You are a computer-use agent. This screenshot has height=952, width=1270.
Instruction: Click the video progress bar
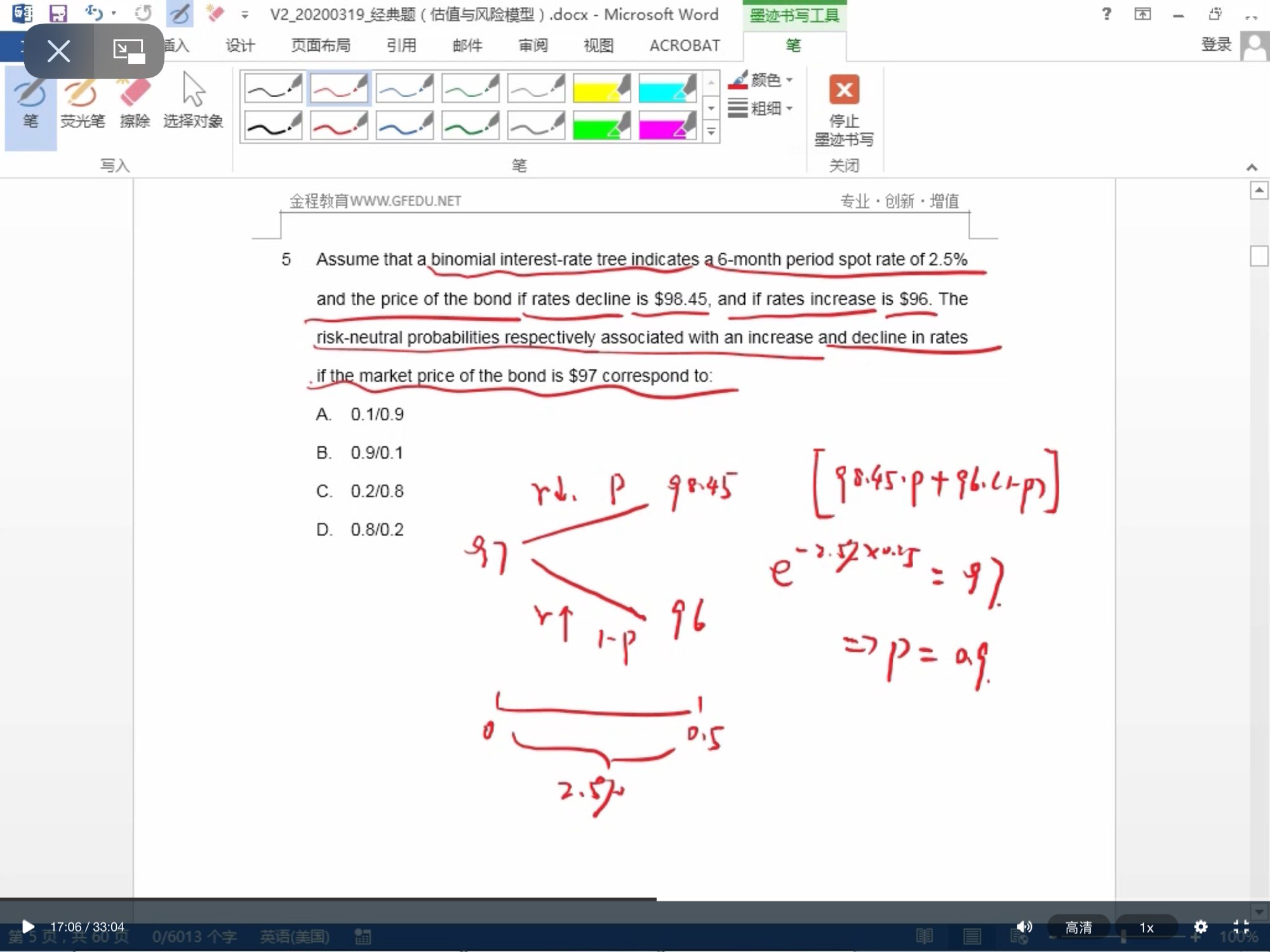click(x=635, y=899)
